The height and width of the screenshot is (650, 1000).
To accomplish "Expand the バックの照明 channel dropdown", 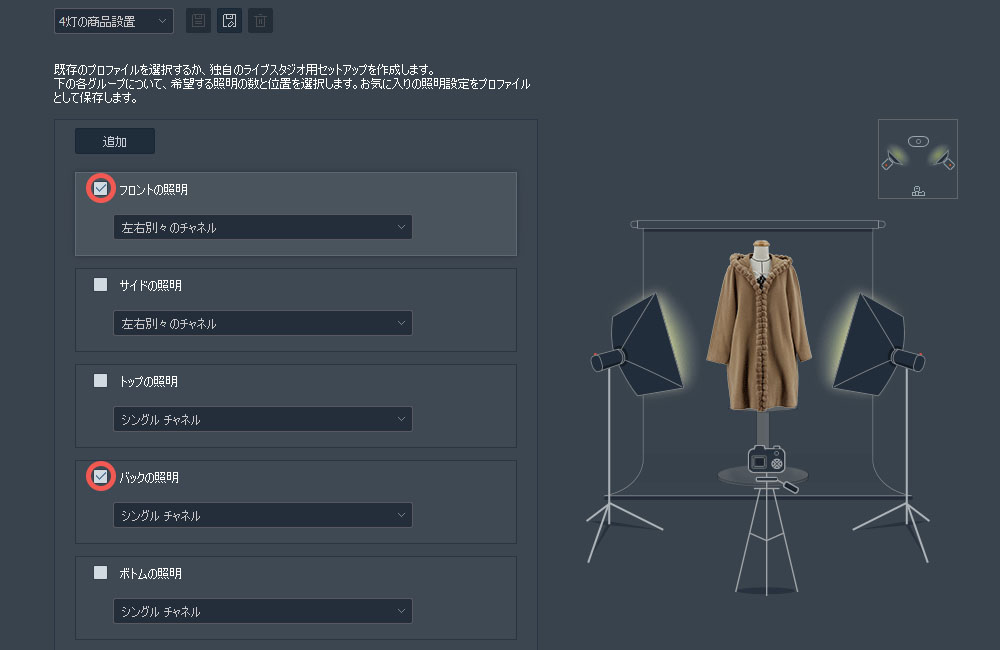I will [x=262, y=516].
